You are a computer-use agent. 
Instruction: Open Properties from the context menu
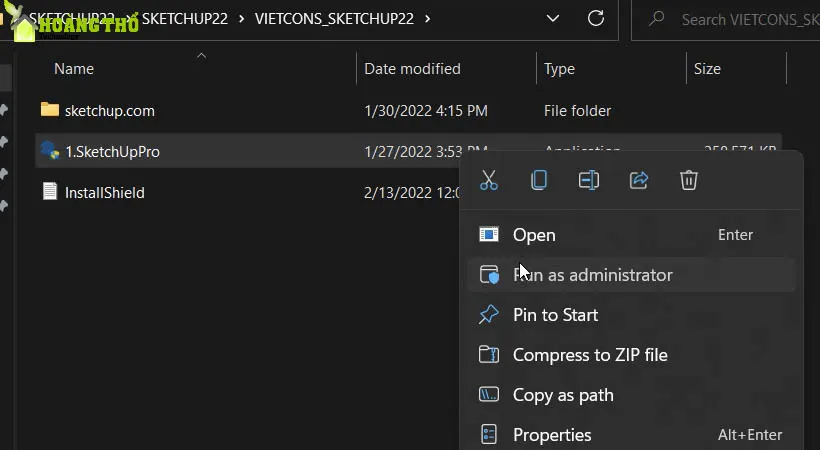[x=631, y=435]
